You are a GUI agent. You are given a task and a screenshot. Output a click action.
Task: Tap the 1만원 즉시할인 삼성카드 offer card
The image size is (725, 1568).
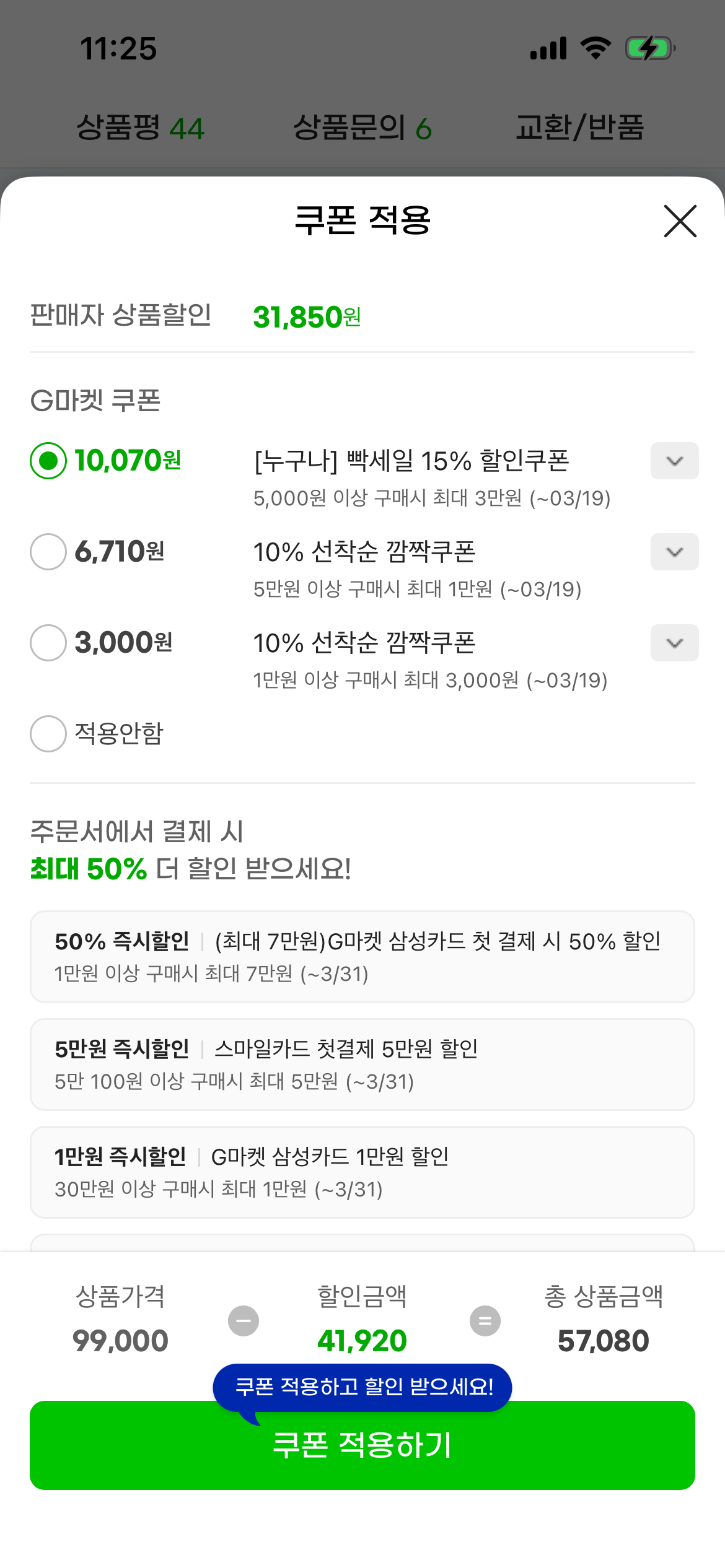click(x=362, y=1172)
